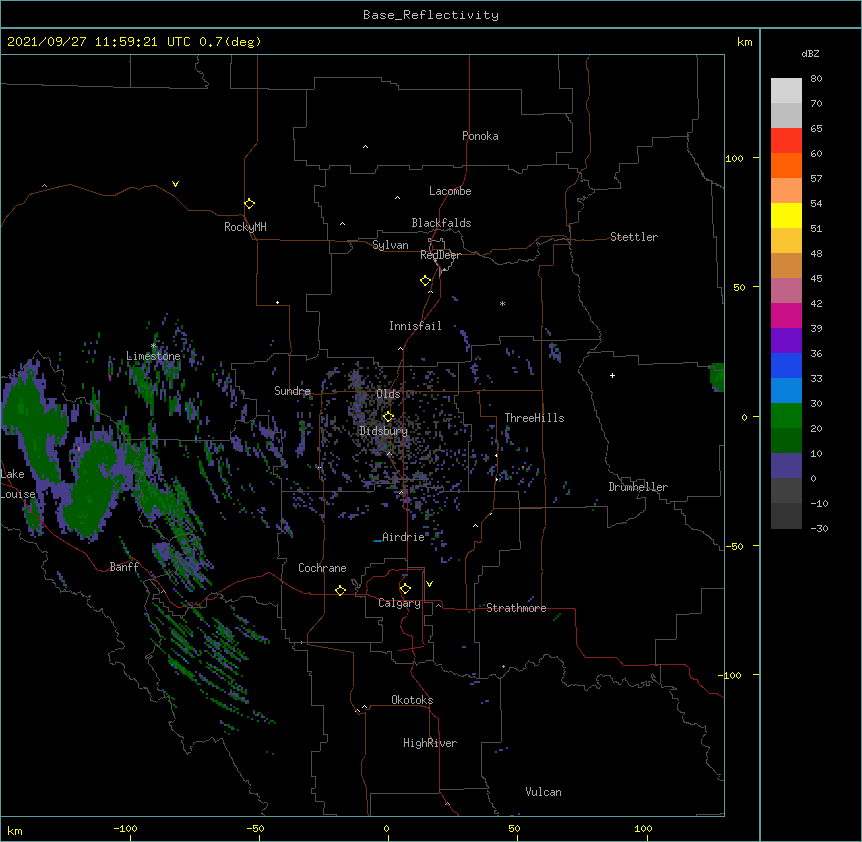Pick the dark green 10-20 dBZ legend color

click(786, 441)
